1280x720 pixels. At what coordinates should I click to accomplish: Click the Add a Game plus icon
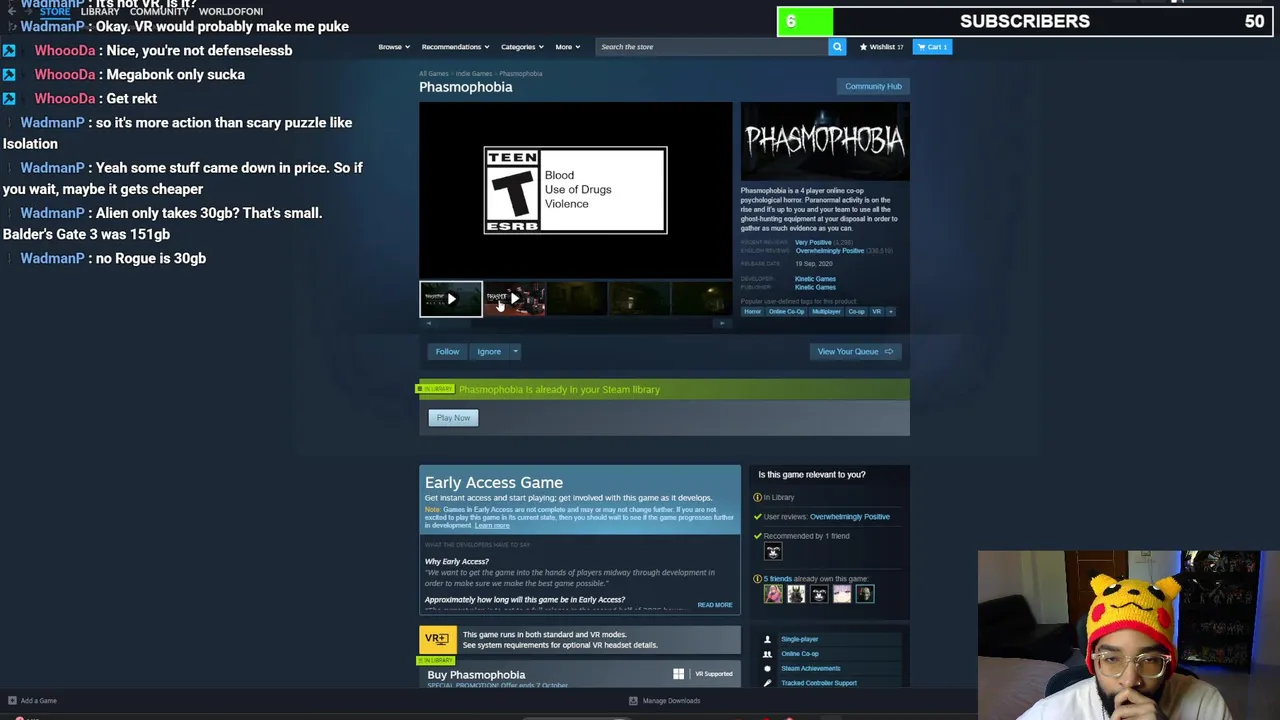click(x=12, y=701)
